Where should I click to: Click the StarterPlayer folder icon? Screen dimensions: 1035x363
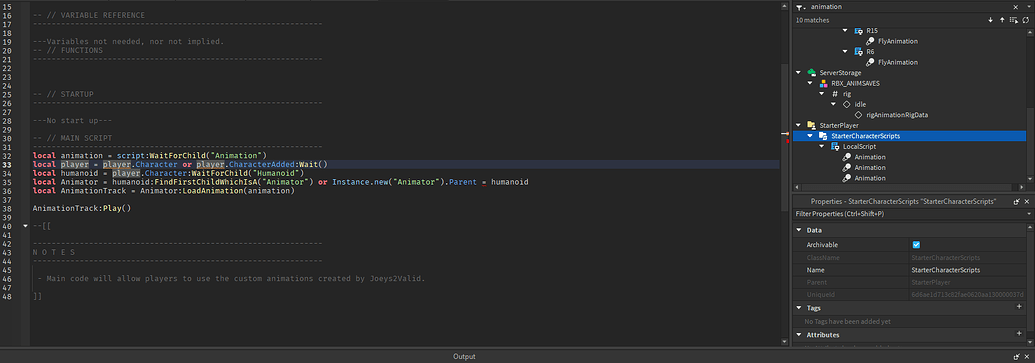(811, 125)
